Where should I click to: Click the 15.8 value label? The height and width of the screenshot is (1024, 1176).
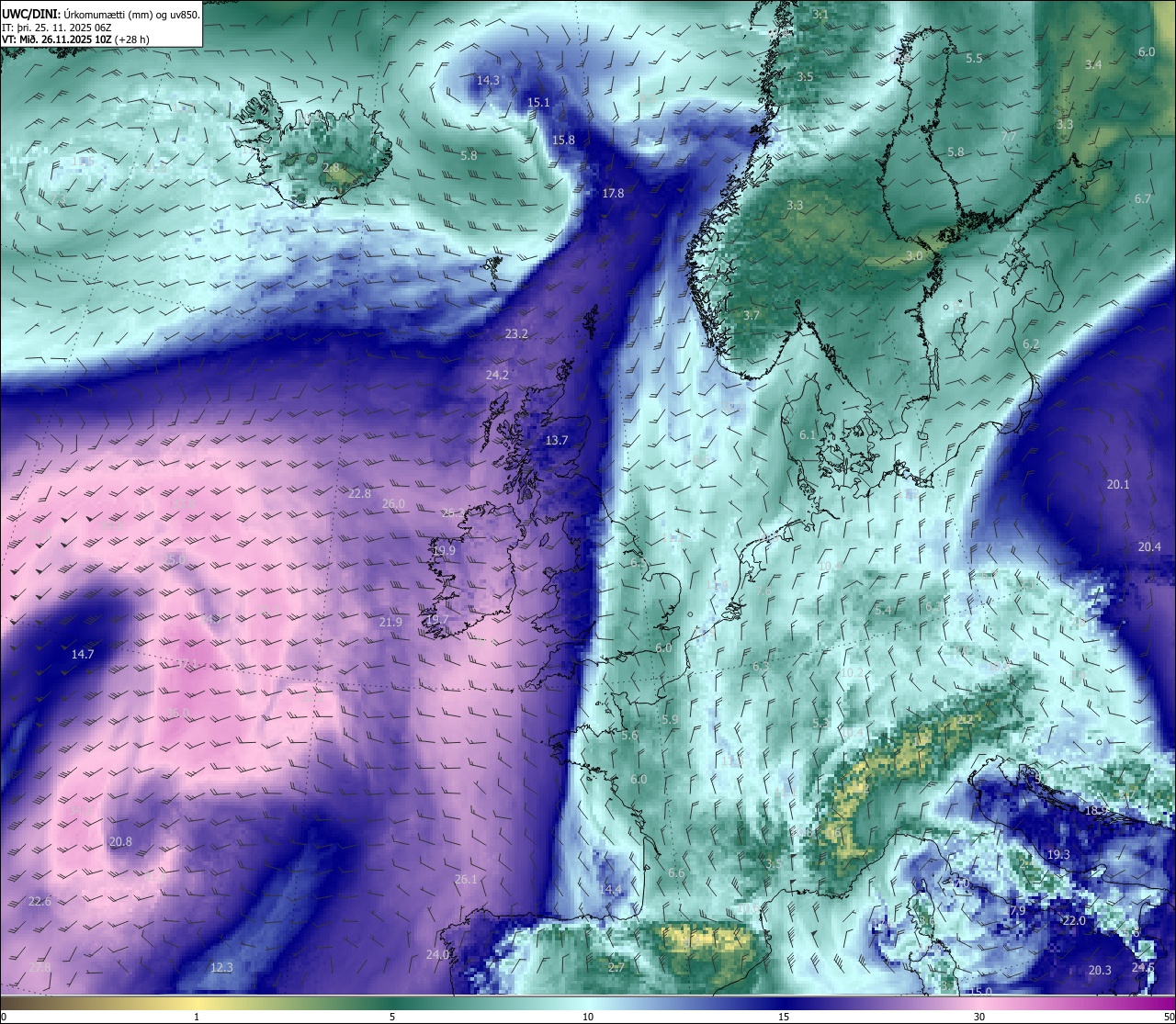click(563, 140)
